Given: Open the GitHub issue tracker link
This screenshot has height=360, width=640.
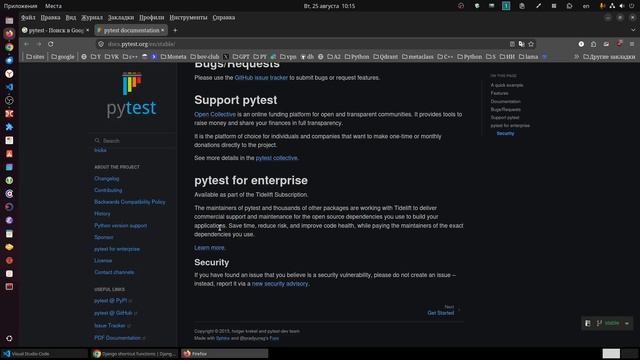Looking at the screenshot, I should point(261,78).
